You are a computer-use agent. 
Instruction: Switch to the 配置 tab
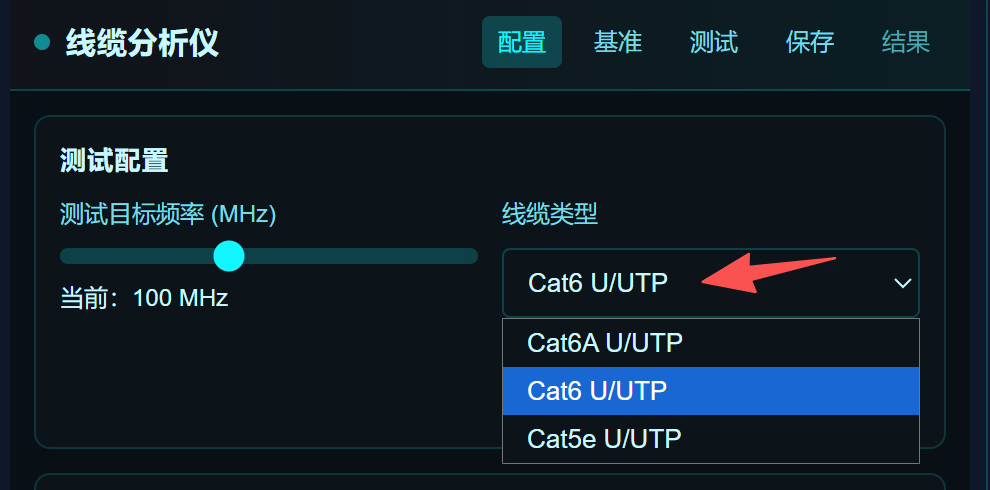[522, 42]
